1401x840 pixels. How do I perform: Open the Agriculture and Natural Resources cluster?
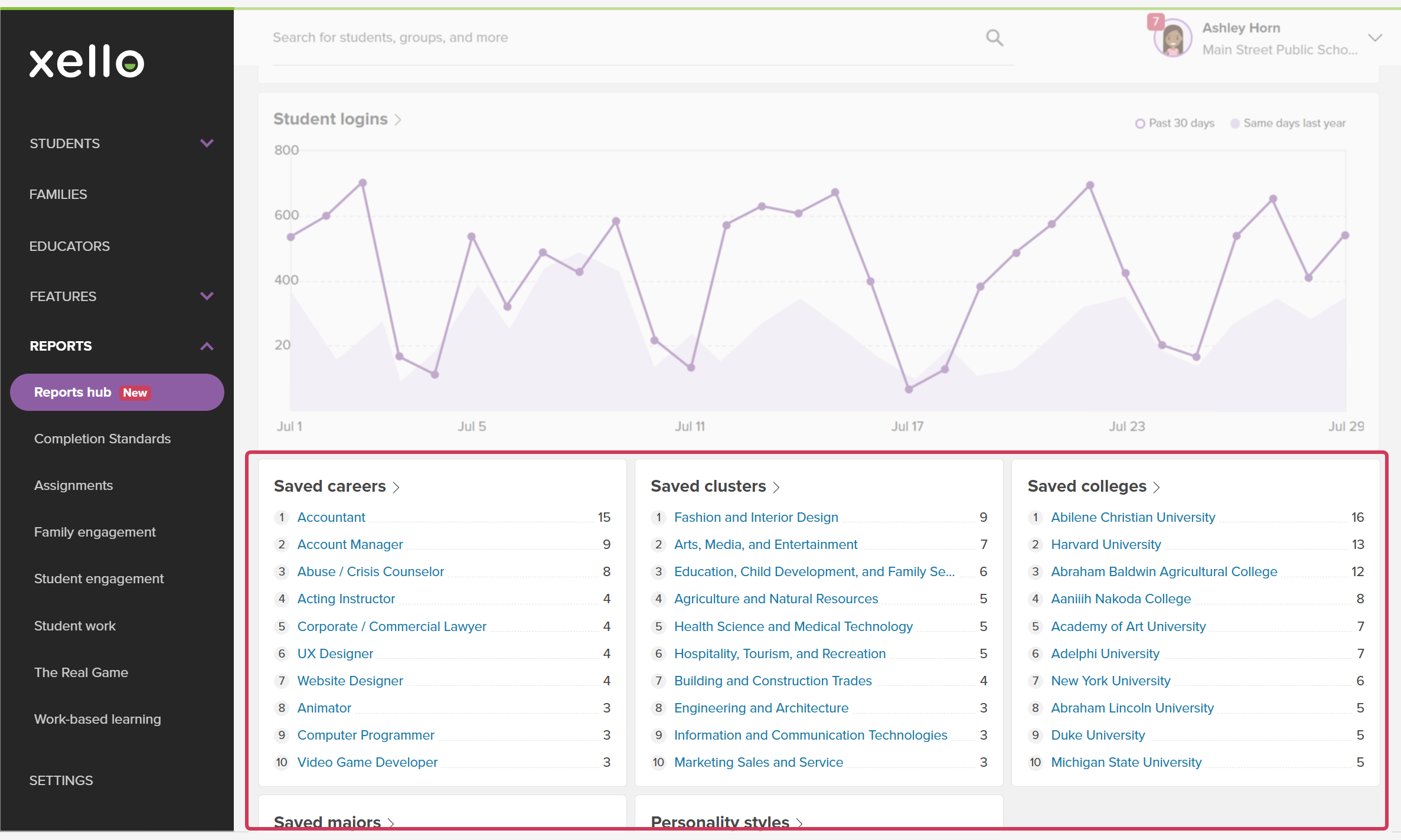pyautogui.click(x=776, y=599)
